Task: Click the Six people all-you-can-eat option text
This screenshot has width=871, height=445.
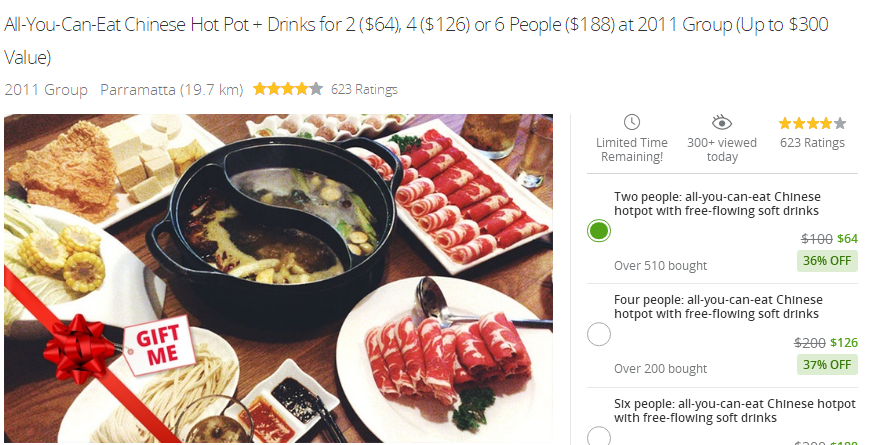Action: point(734,411)
